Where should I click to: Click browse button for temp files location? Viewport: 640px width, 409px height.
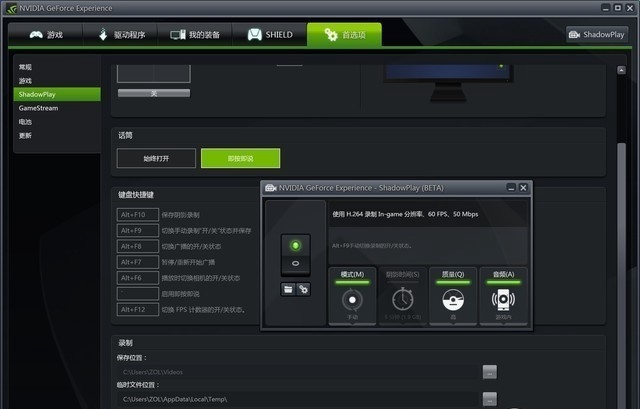click(x=490, y=399)
